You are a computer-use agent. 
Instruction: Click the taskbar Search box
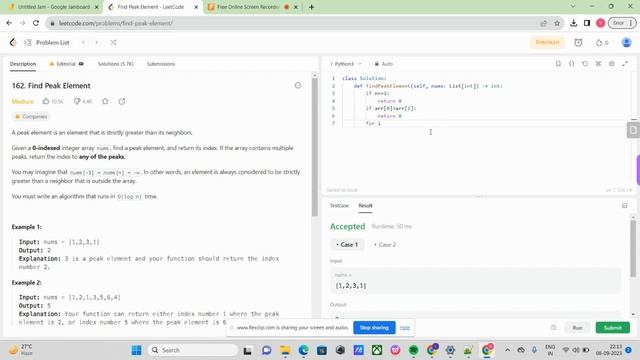pyautogui.click(x=193, y=350)
